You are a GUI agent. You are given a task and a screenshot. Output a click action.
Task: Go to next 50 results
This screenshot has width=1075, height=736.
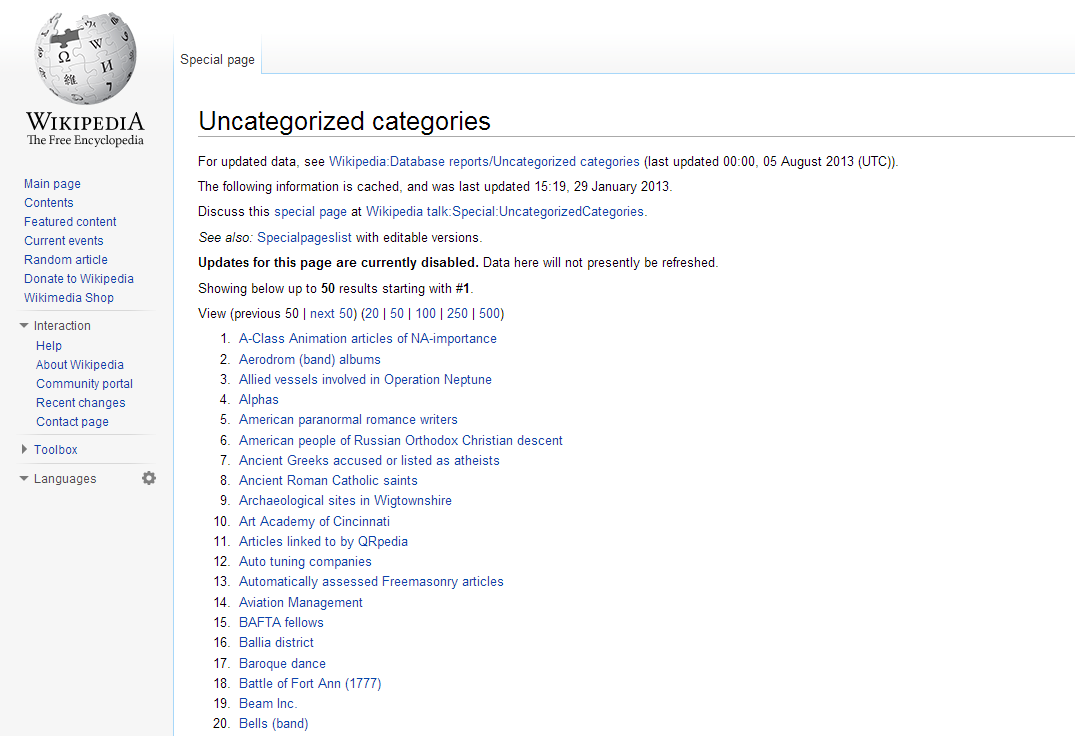tap(331, 314)
